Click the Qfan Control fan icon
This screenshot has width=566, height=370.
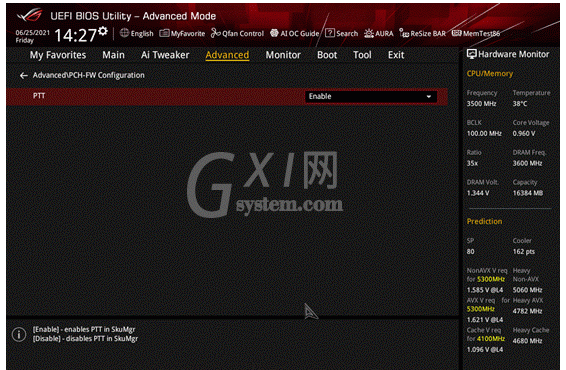tap(215, 33)
